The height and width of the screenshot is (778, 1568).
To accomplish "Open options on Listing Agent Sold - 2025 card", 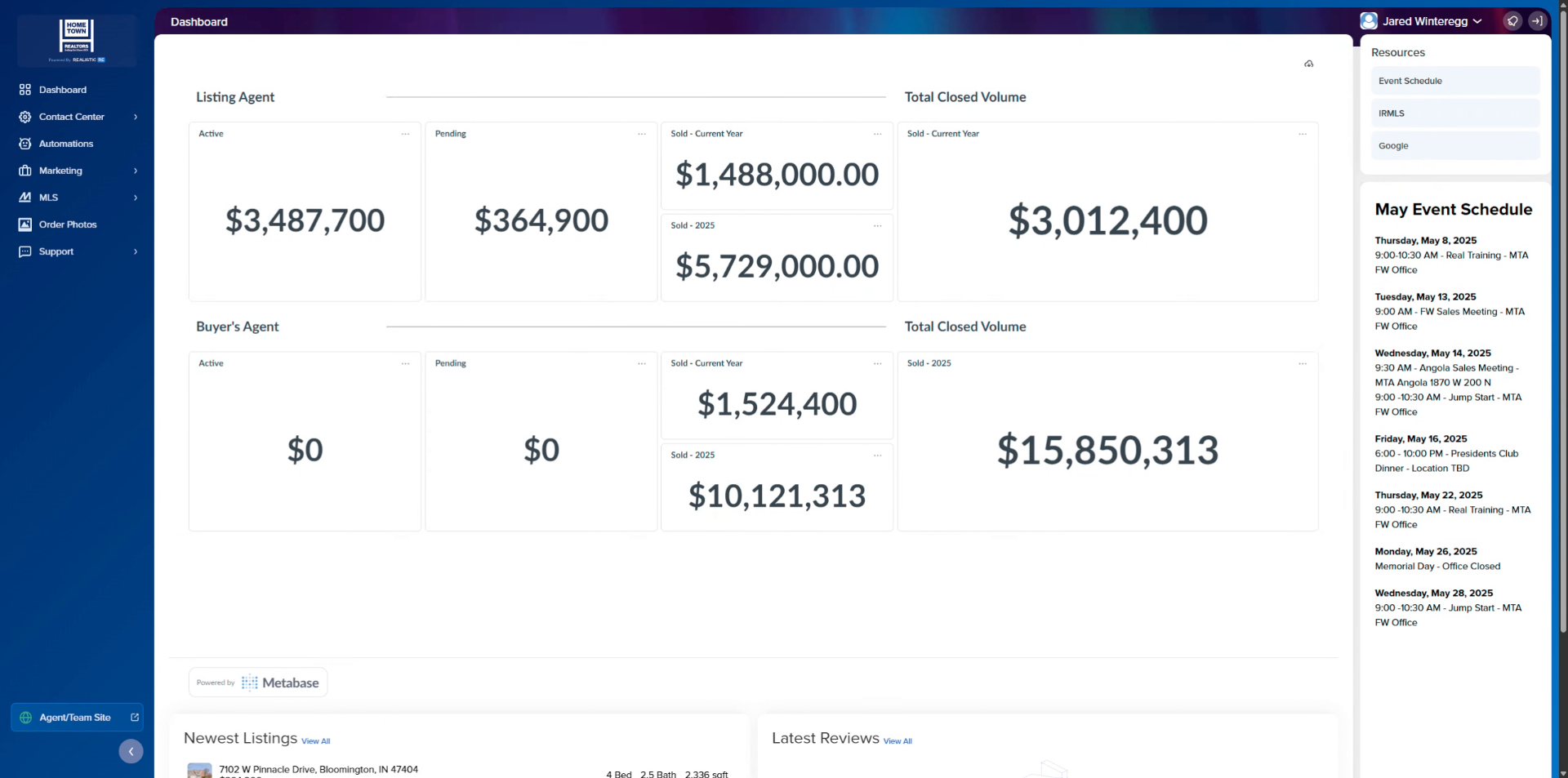I will 878,226.
